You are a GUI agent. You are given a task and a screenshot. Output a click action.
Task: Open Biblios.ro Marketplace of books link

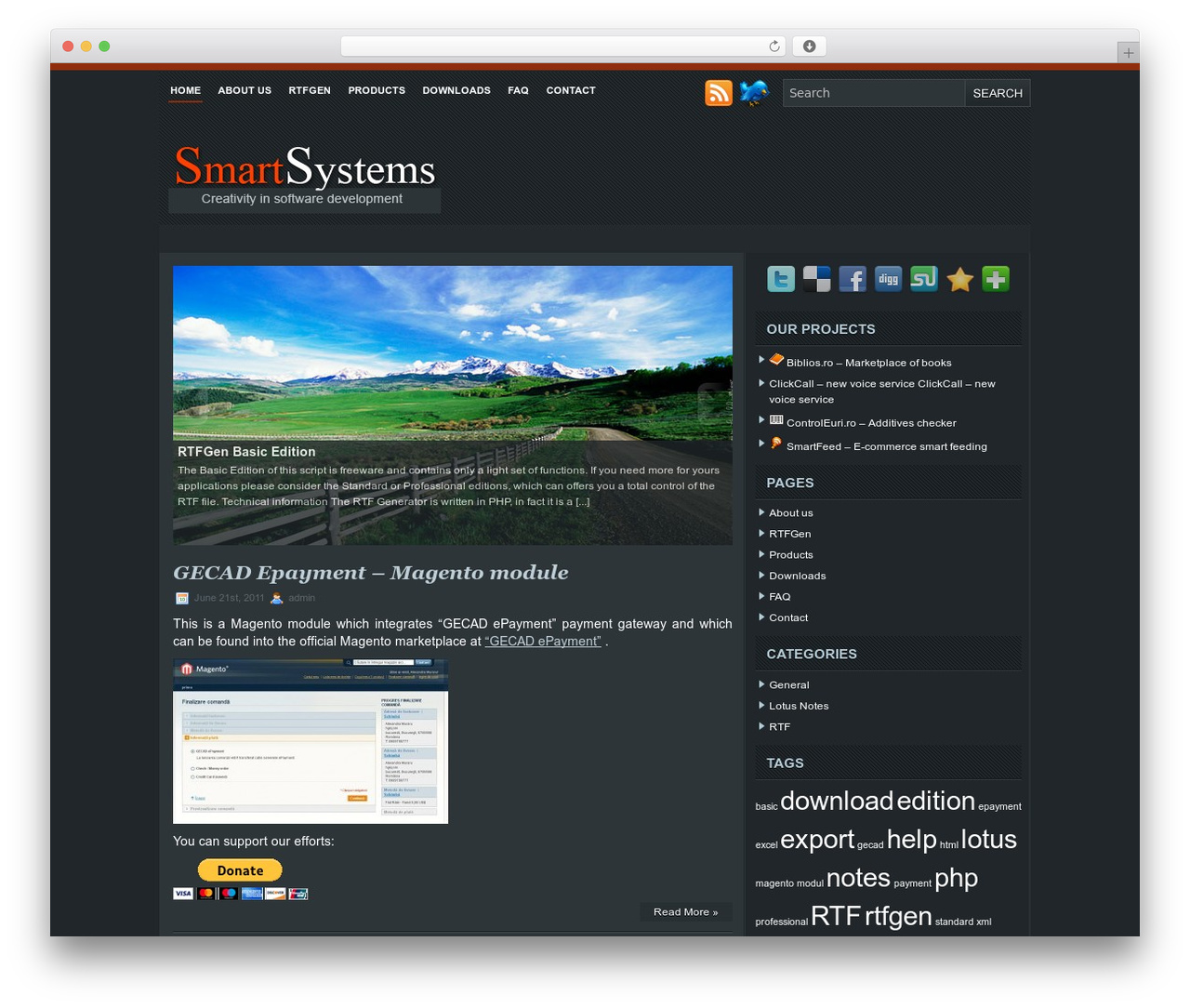(868, 363)
